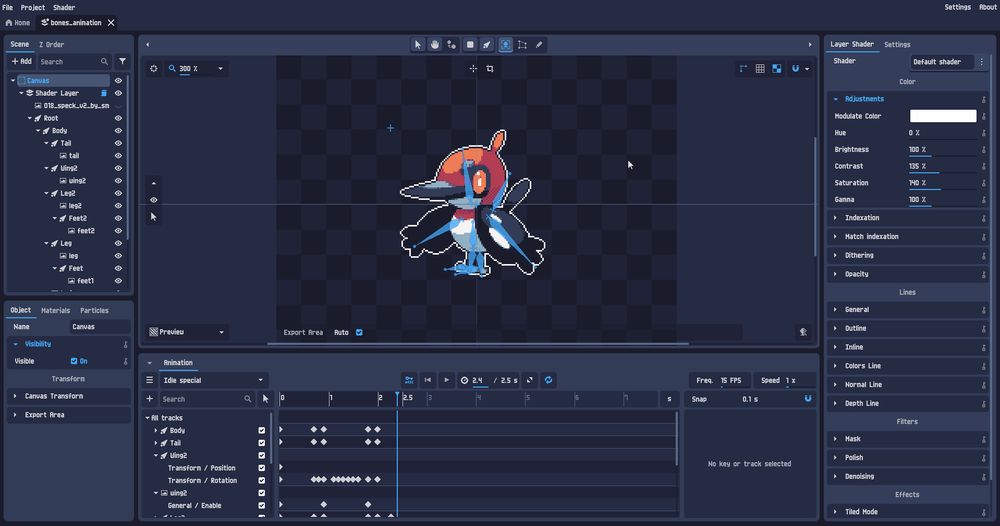Image resolution: width=1000 pixels, height=526 pixels.
Task: Click the eye icon on the canvas left sidebar
Action: click(x=154, y=200)
